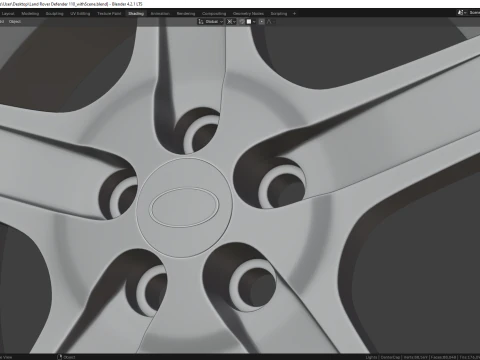
Task: Switch to the Modeling workspace tab
Action: [30, 14]
